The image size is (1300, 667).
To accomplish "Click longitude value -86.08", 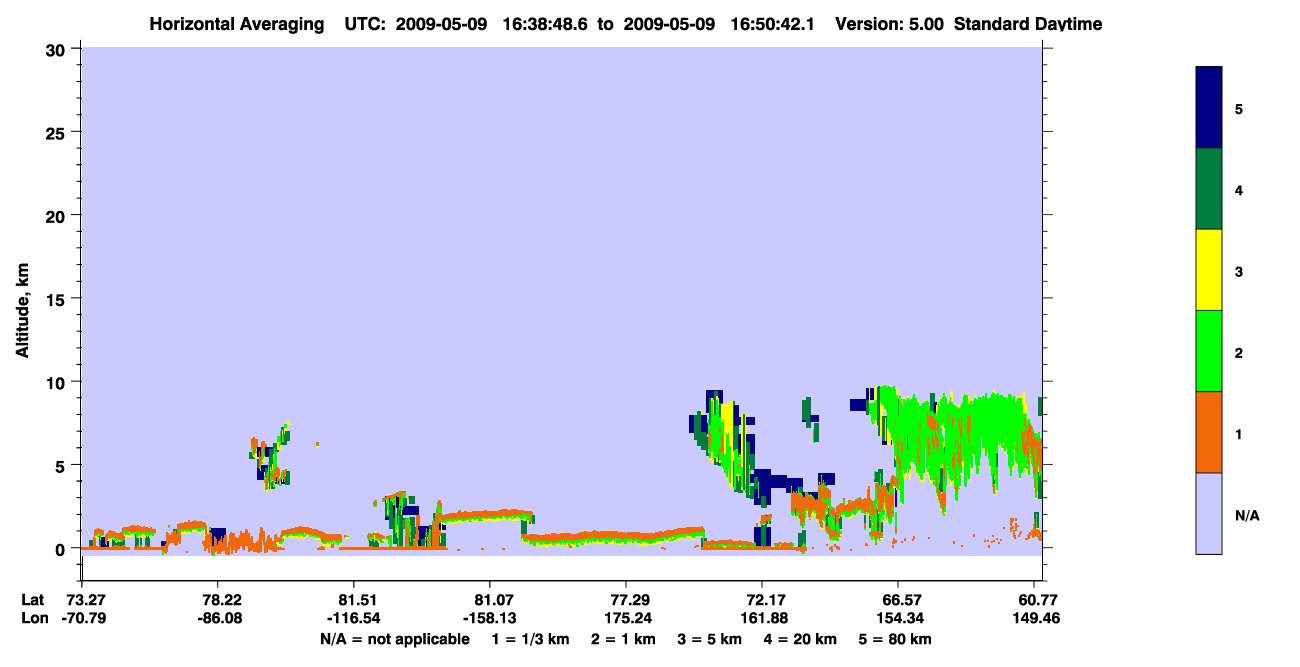I will pyautogui.click(x=218, y=618).
